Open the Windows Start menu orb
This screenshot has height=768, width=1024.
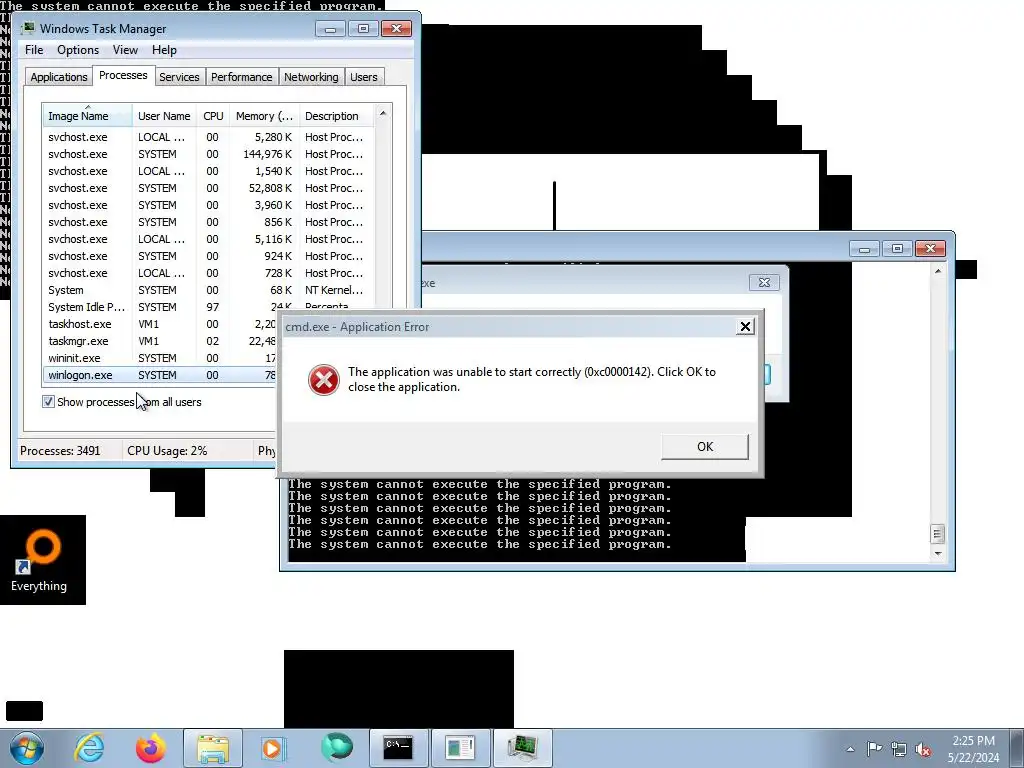click(x=27, y=748)
